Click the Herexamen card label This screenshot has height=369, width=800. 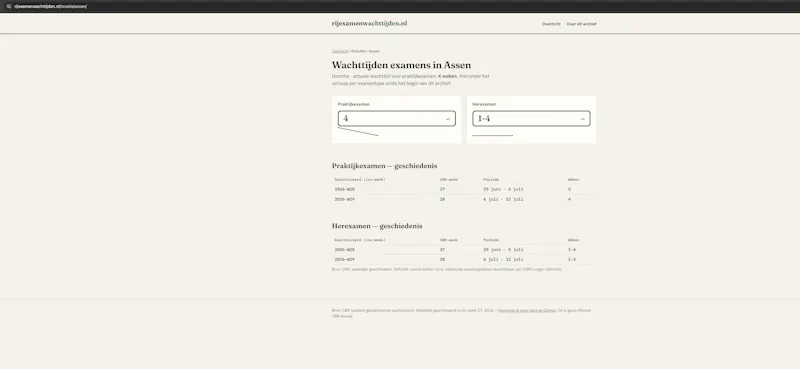[484, 104]
